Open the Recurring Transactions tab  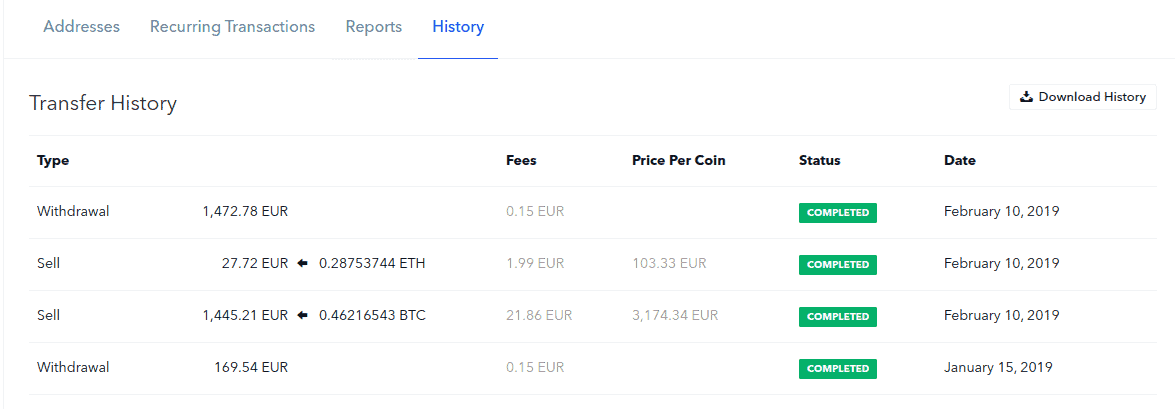coord(232,27)
